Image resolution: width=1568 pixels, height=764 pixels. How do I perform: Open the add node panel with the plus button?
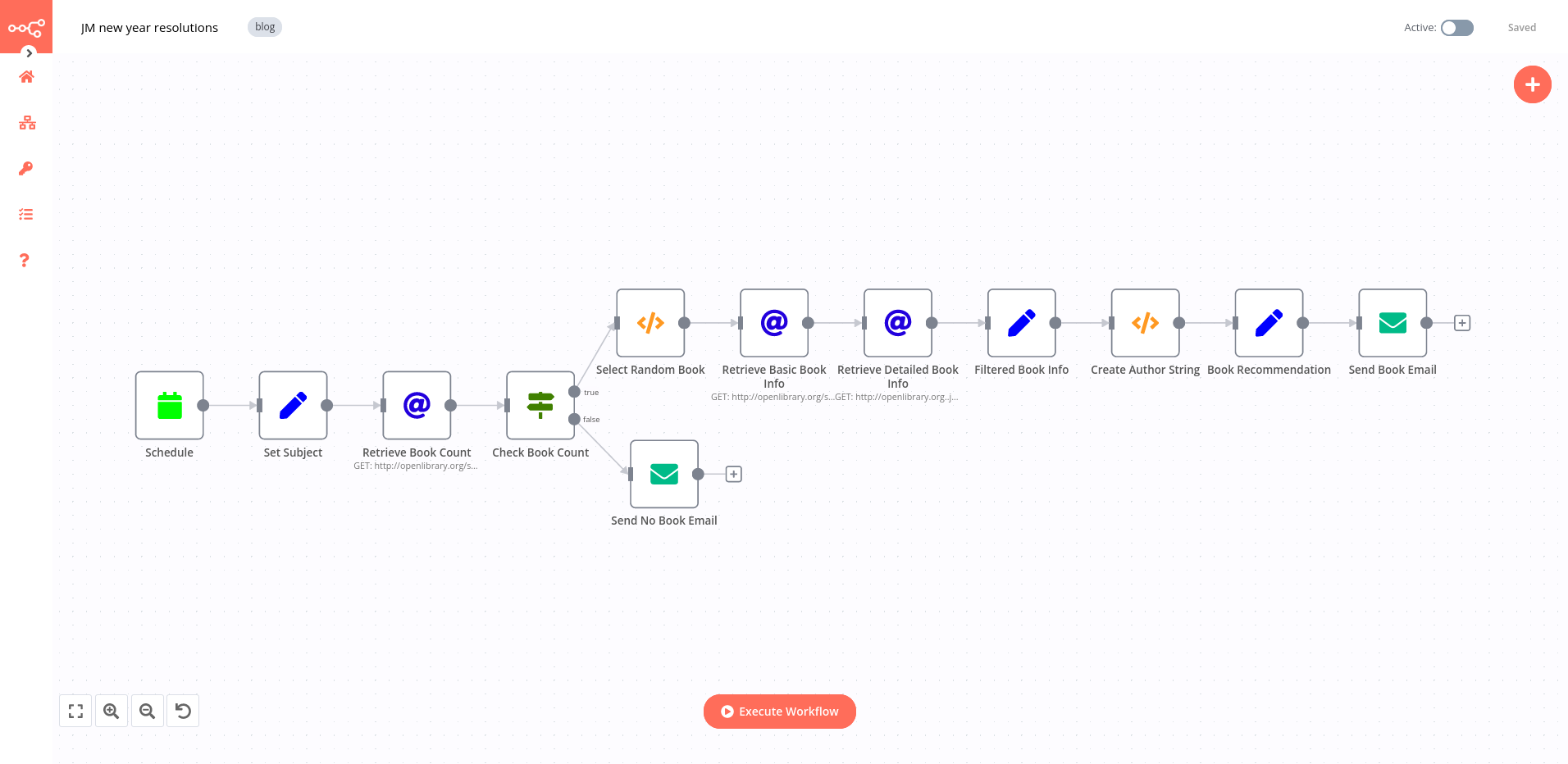(1532, 84)
